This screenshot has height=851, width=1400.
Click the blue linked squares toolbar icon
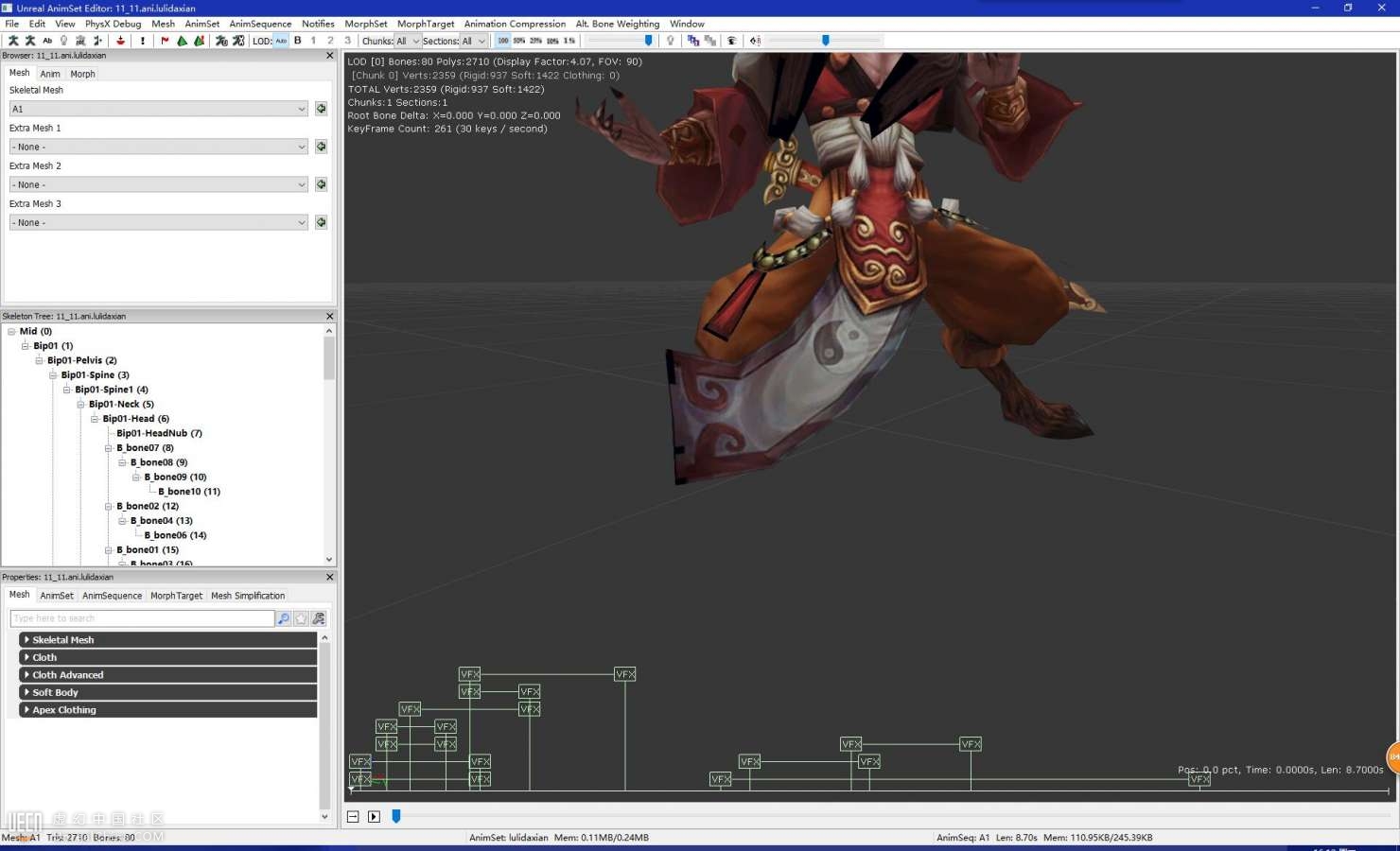[693, 41]
